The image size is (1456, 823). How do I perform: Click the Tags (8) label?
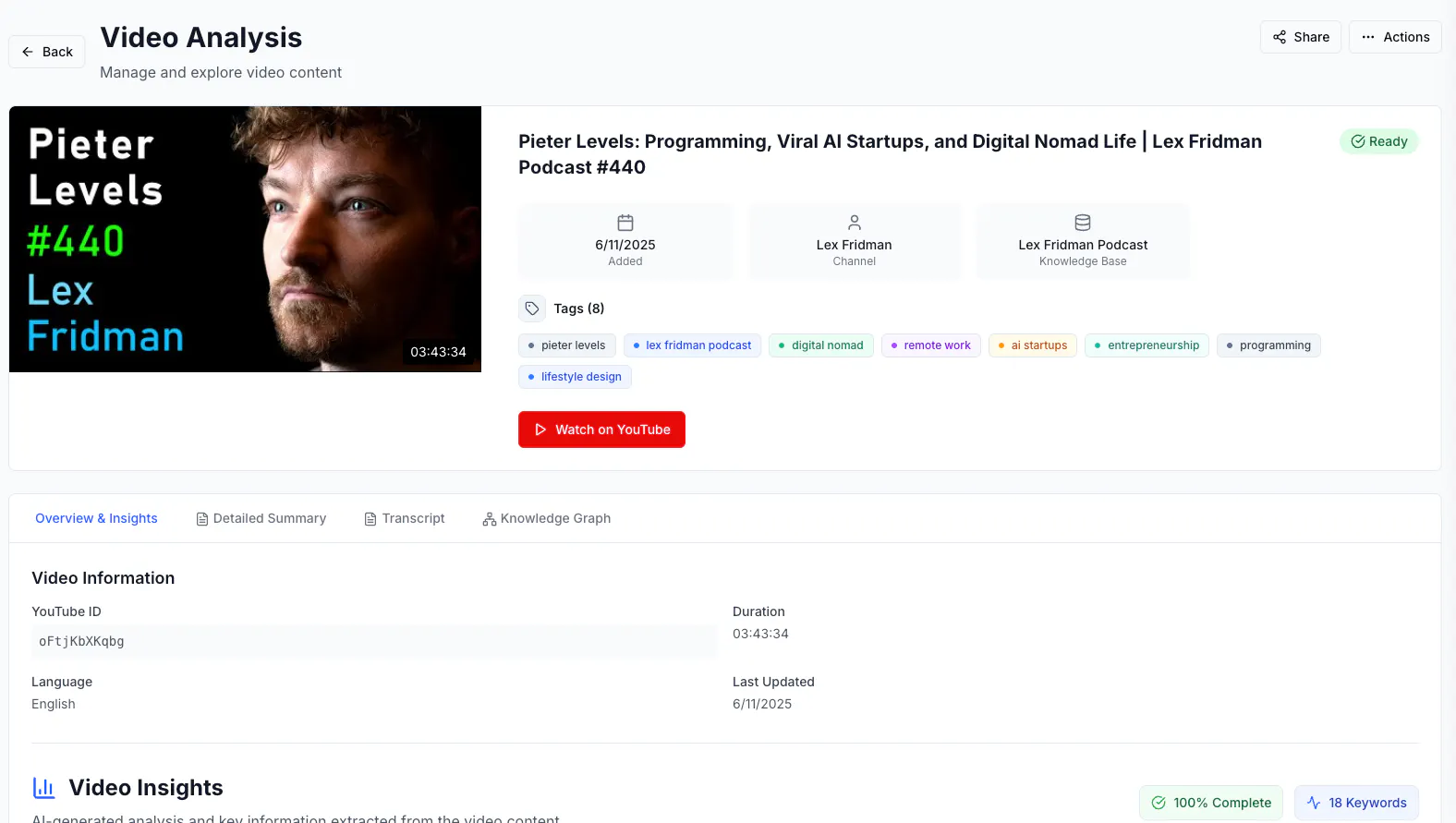point(579,309)
